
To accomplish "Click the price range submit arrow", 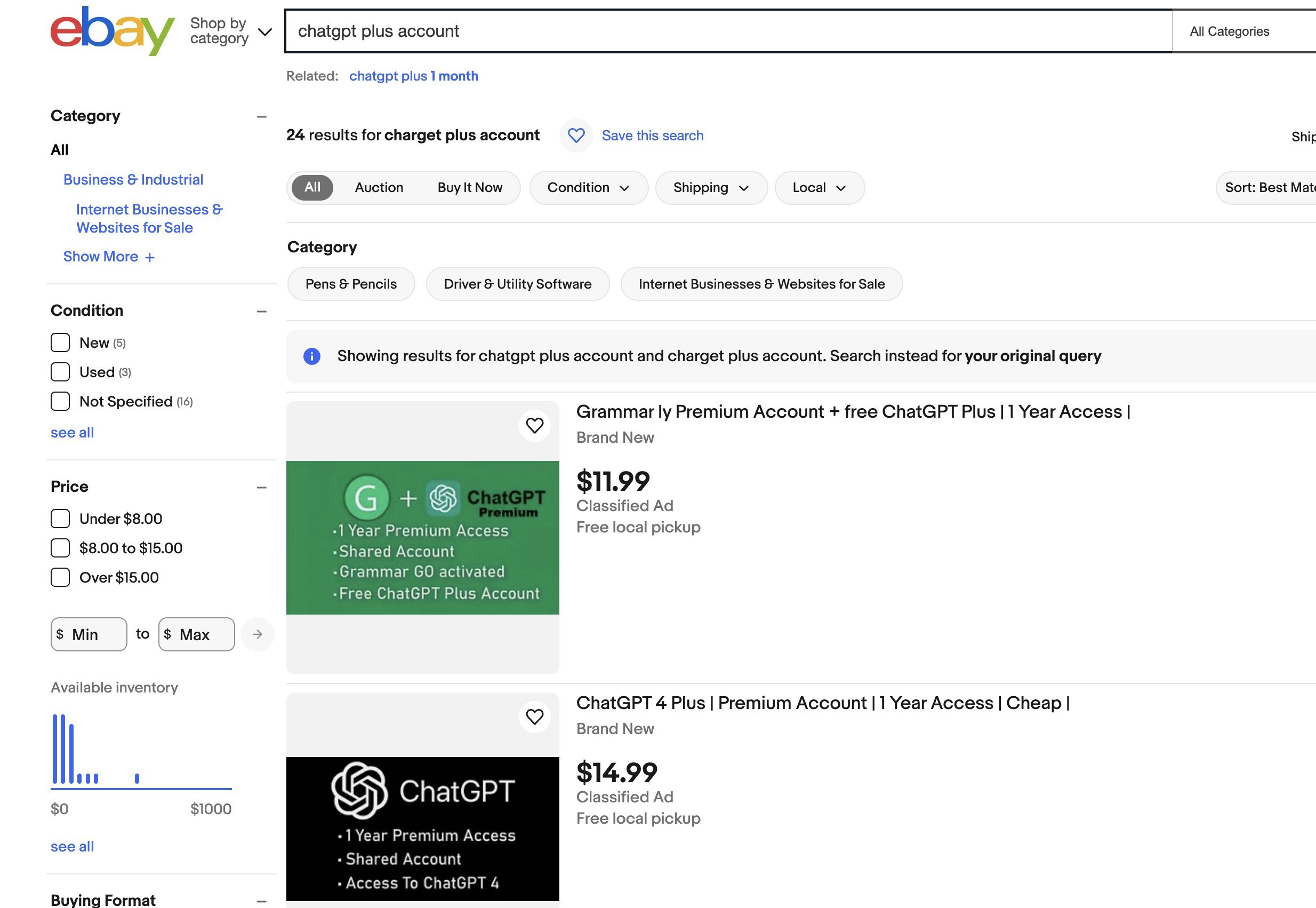I will tap(258, 634).
